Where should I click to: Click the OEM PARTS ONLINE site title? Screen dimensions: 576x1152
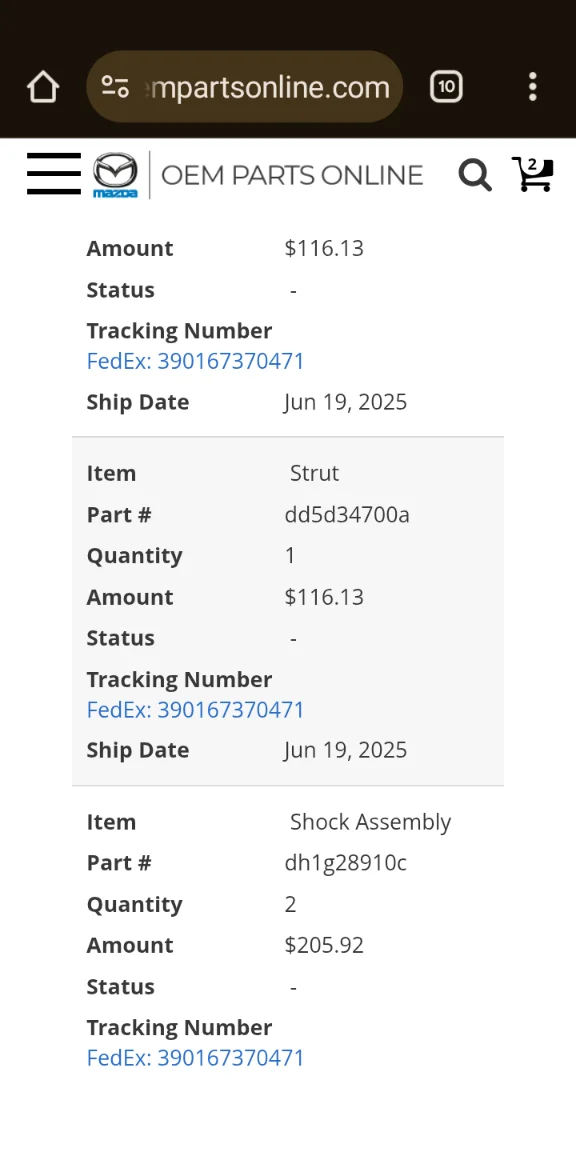[292, 176]
